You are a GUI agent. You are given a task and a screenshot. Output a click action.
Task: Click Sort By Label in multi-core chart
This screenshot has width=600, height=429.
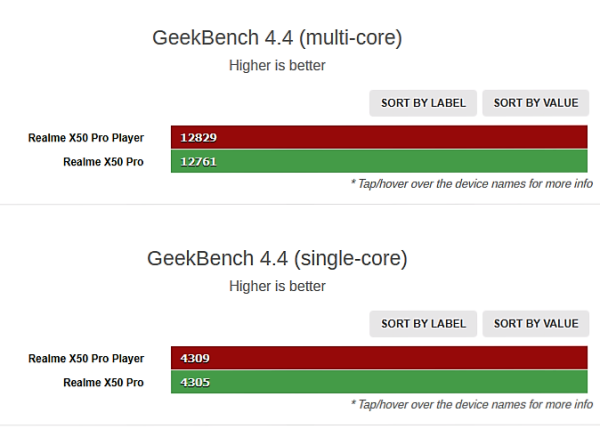pyautogui.click(x=423, y=103)
